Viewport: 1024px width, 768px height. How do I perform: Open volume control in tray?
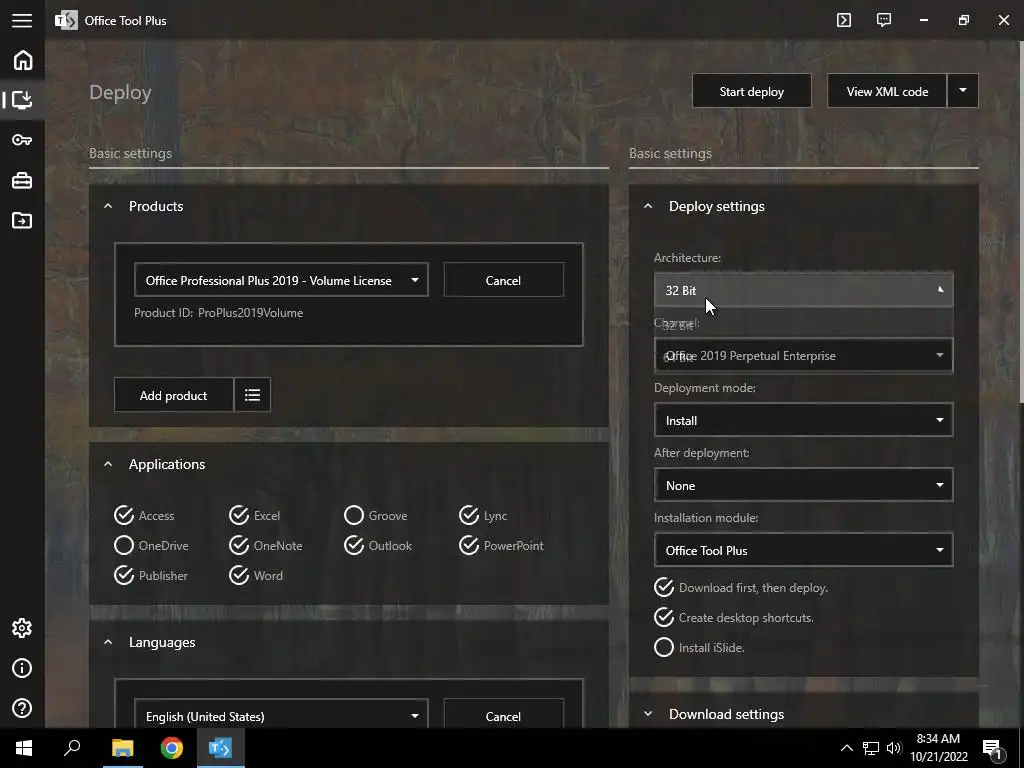pyautogui.click(x=894, y=748)
